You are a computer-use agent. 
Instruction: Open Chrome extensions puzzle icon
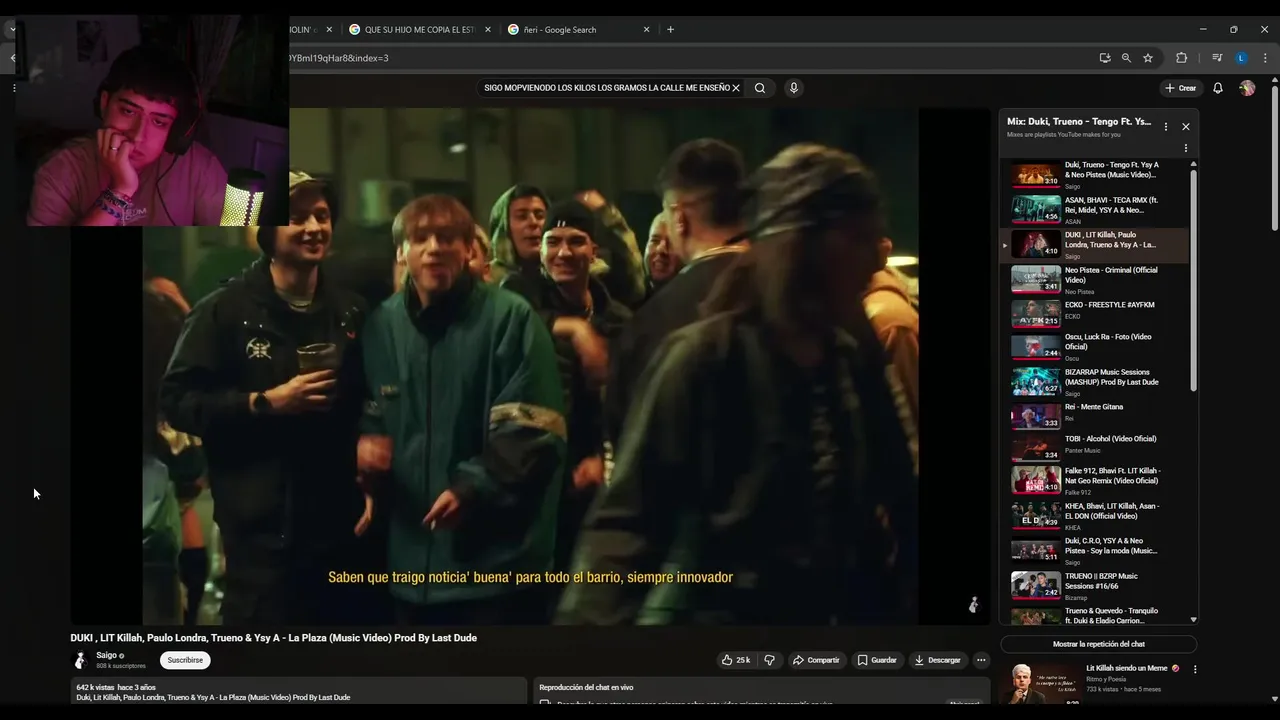pyautogui.click(x=1181, y=58)
